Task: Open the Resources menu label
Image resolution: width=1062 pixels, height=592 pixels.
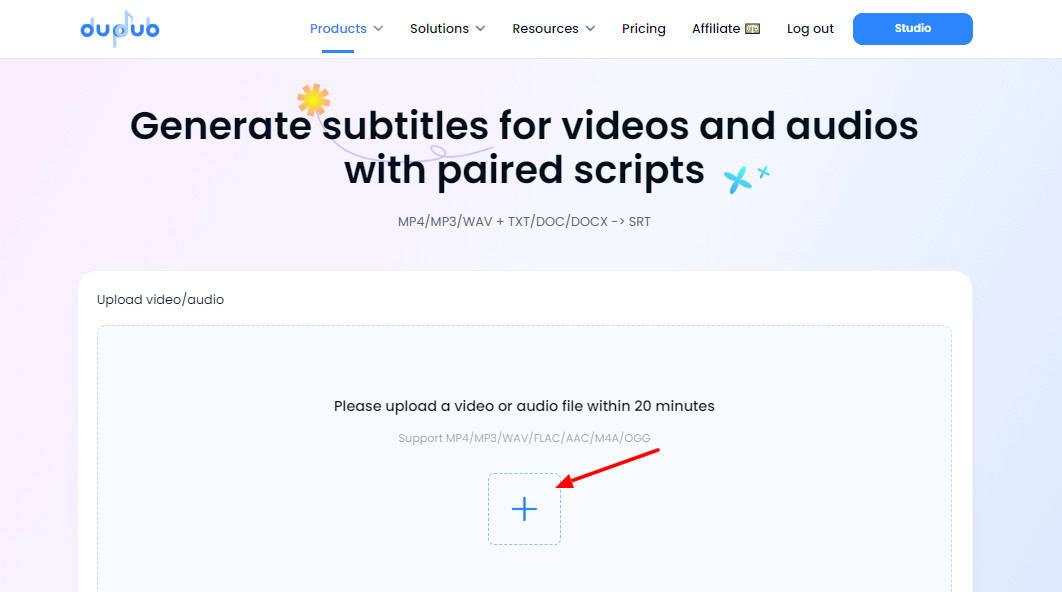Action: [545, 28]
